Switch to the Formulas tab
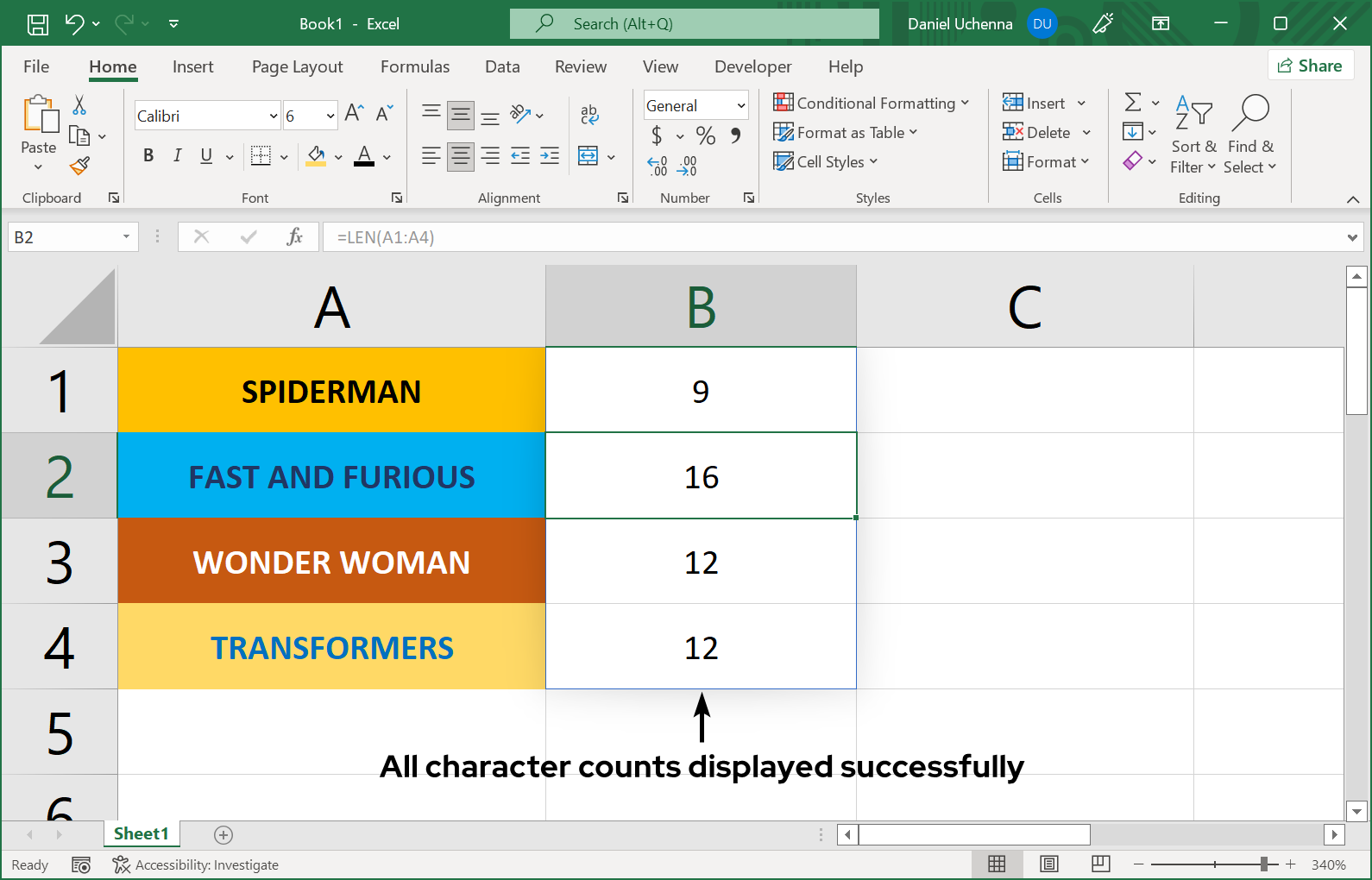Viewport: 1372px width, 880px height. click(415, 66)
